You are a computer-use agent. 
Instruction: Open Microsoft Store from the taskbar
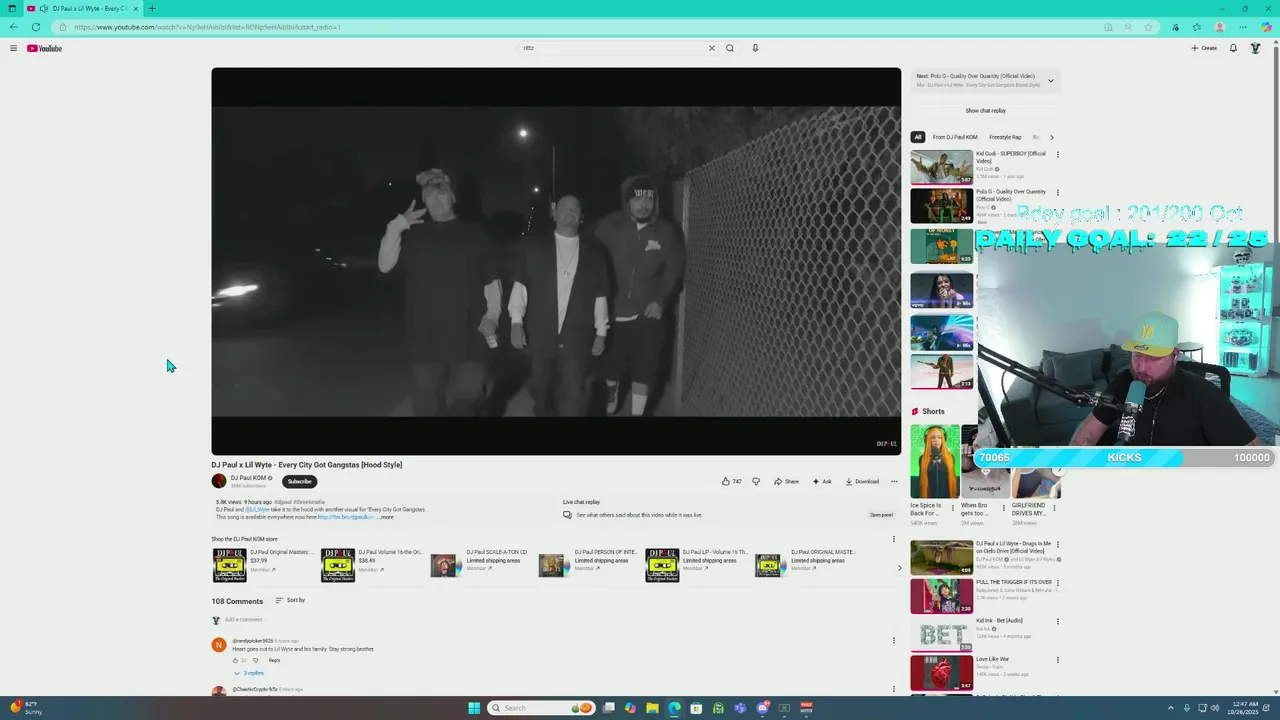coord(696,708)
